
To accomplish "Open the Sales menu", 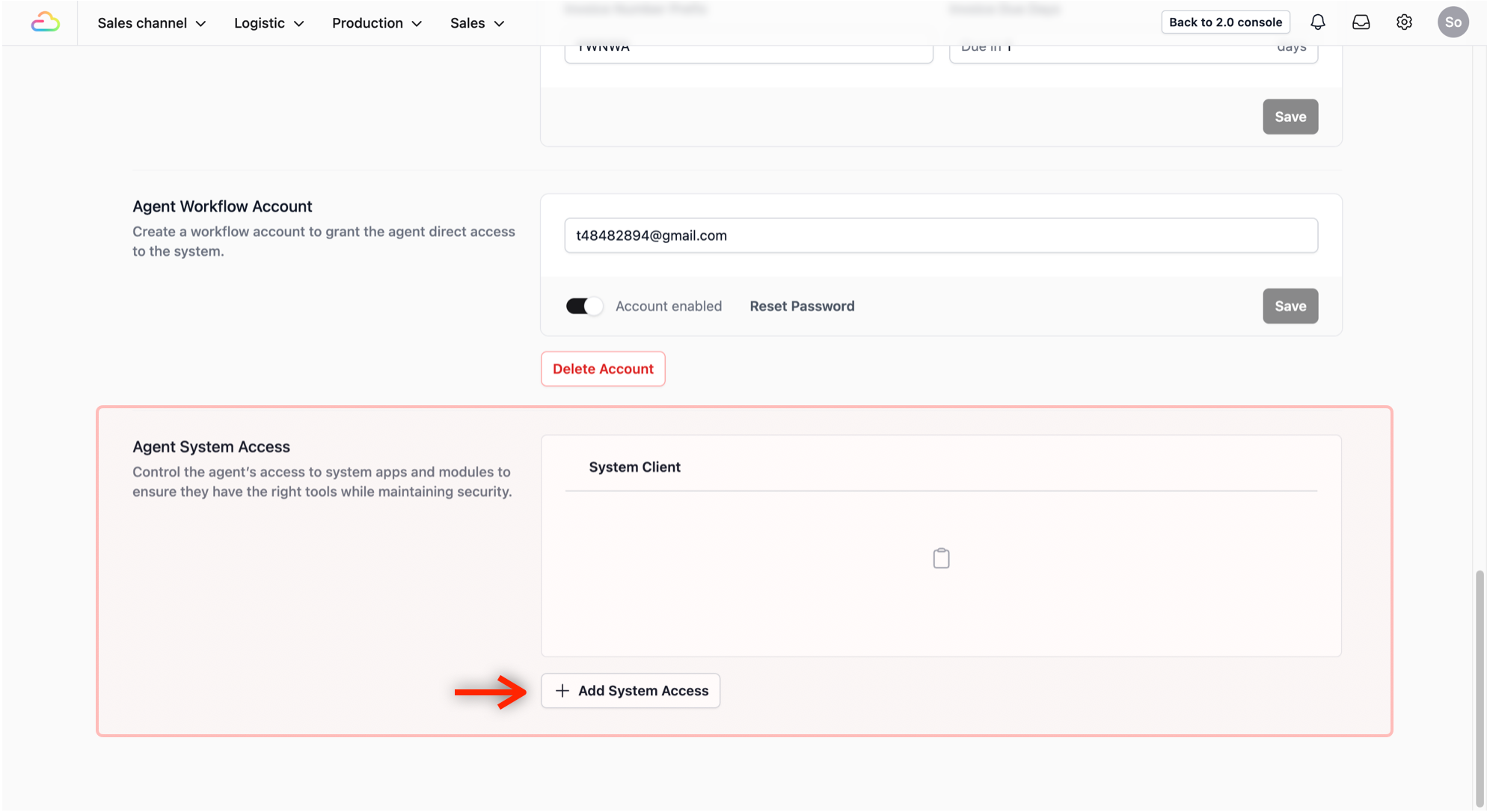I will point(476,23).
